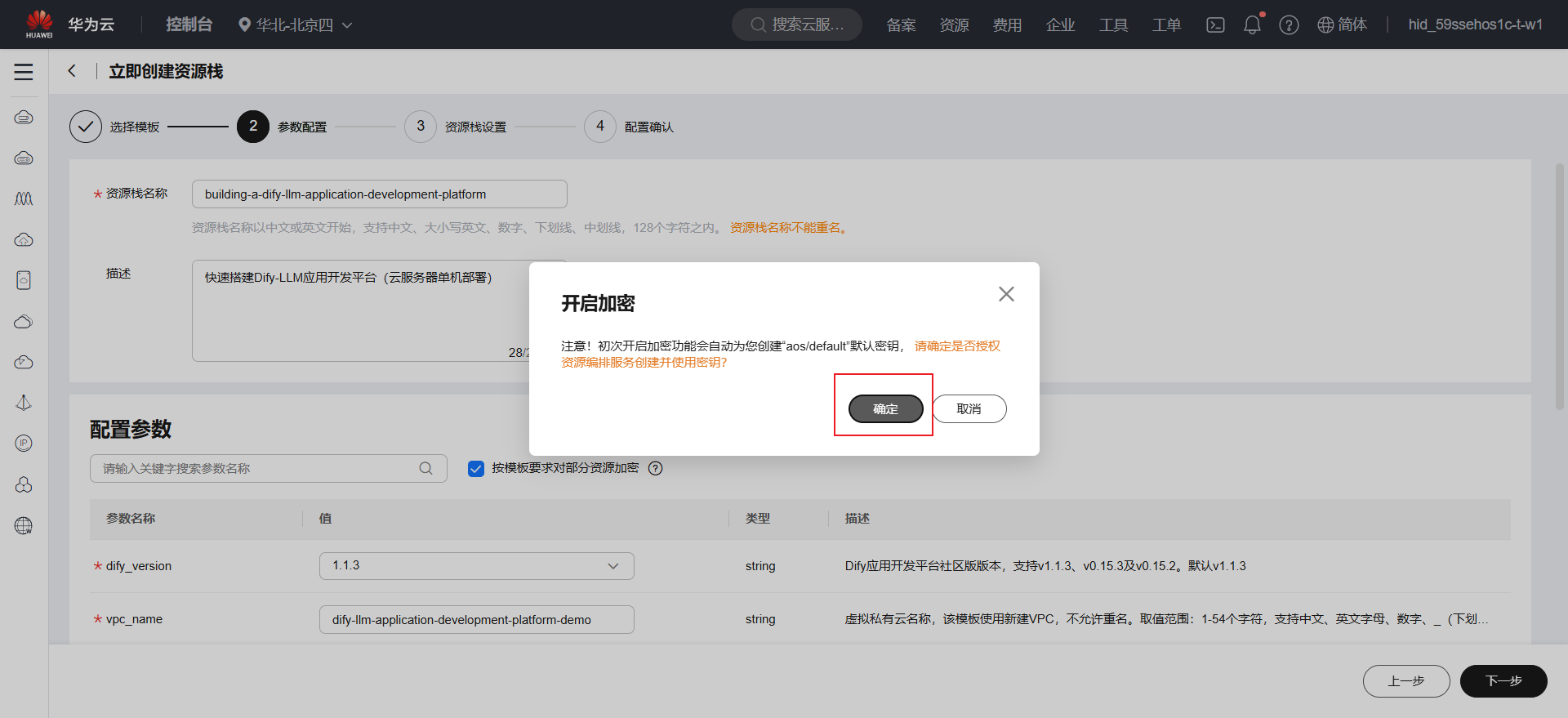Viewport: 1568px width, 718px height.
Task: Open the dify_version dropdown
Action: click(477, 566)
